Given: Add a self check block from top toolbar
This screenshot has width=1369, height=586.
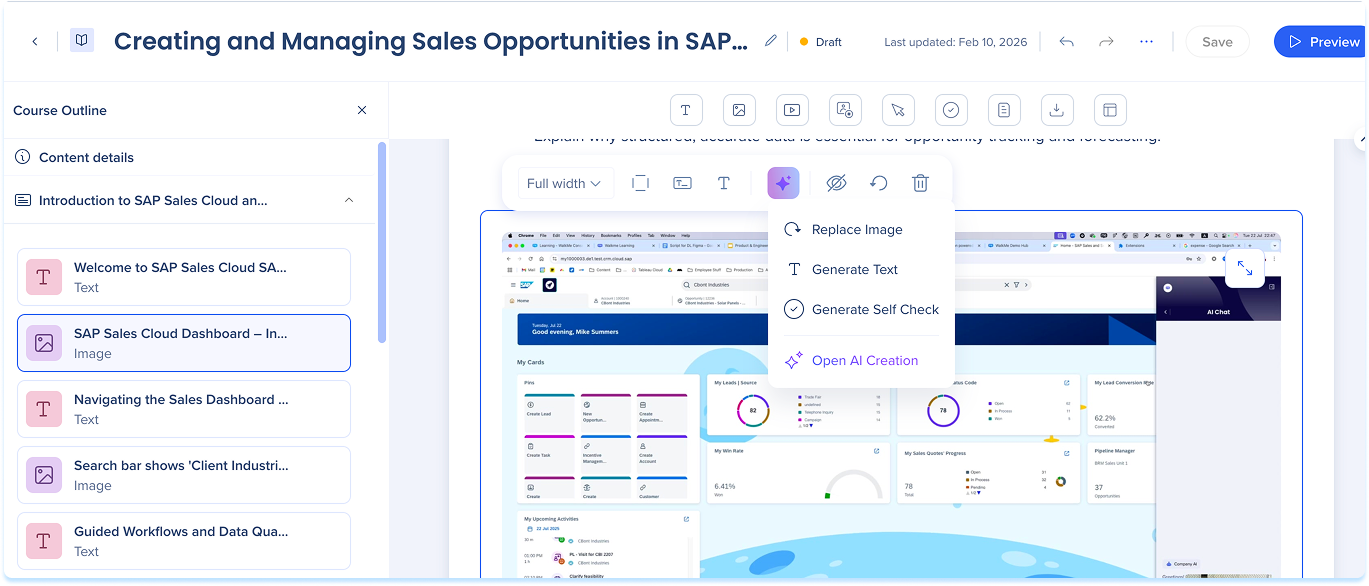Looking at the screenshot, I should 951,110.
